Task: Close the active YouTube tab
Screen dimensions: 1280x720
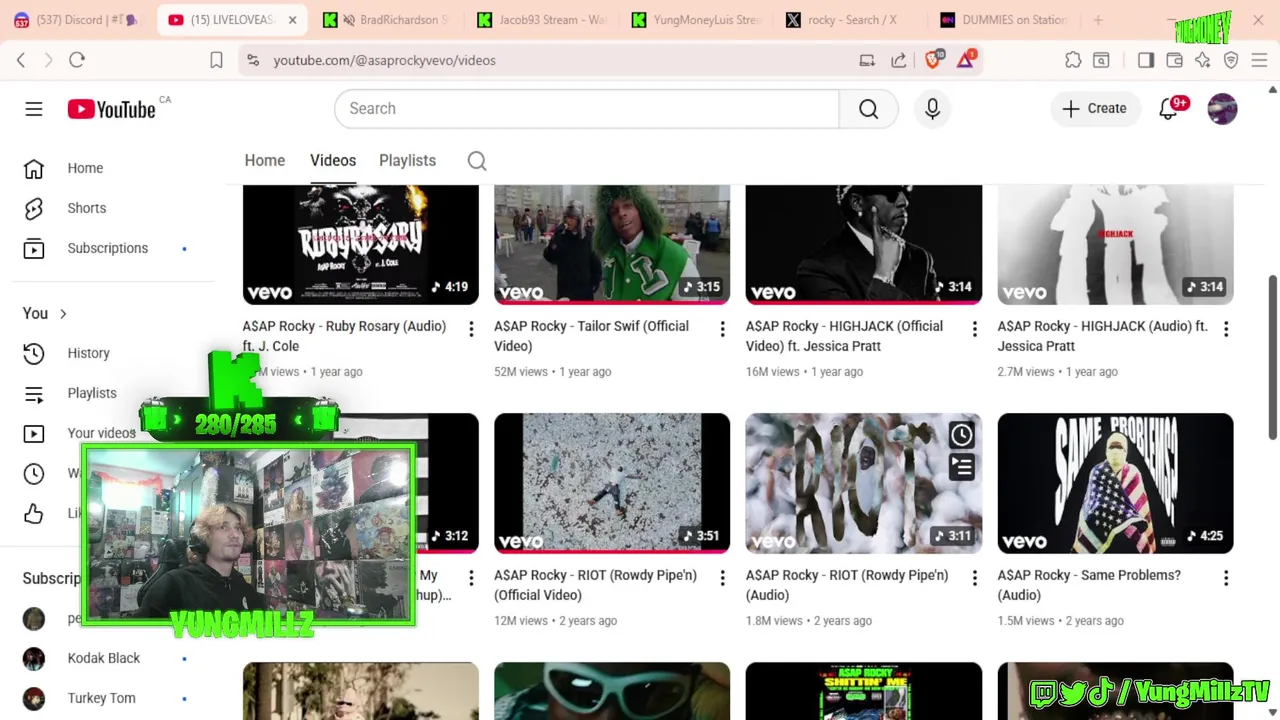Action: 292,20
